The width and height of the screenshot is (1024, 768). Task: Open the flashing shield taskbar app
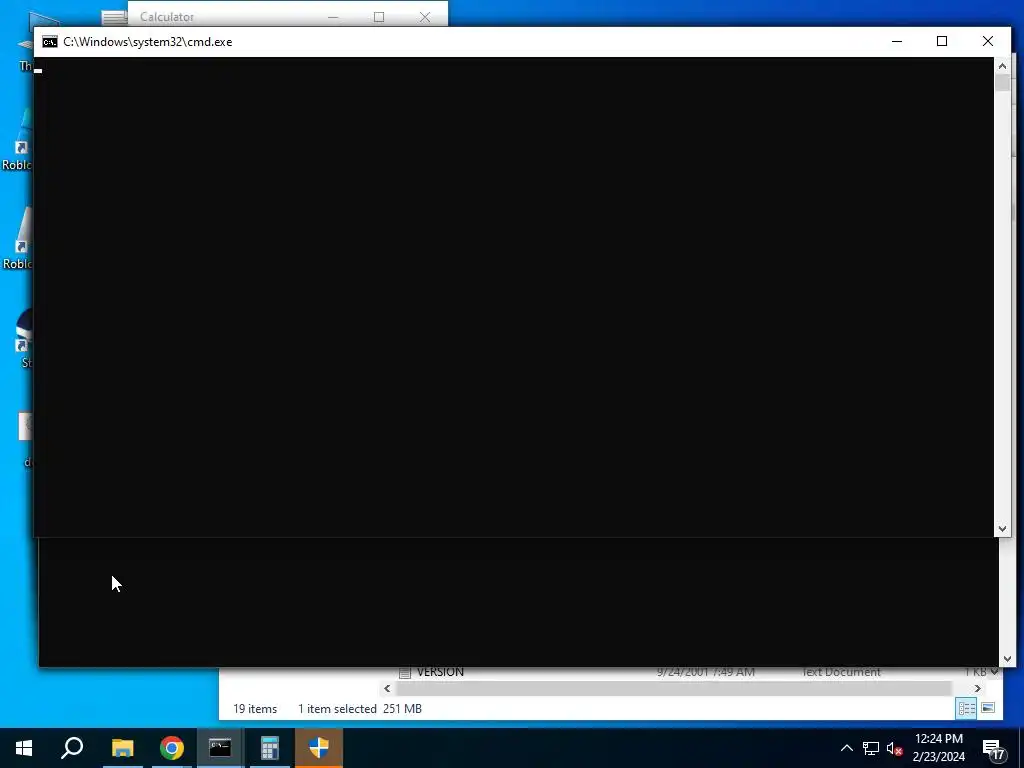(319, 748)
